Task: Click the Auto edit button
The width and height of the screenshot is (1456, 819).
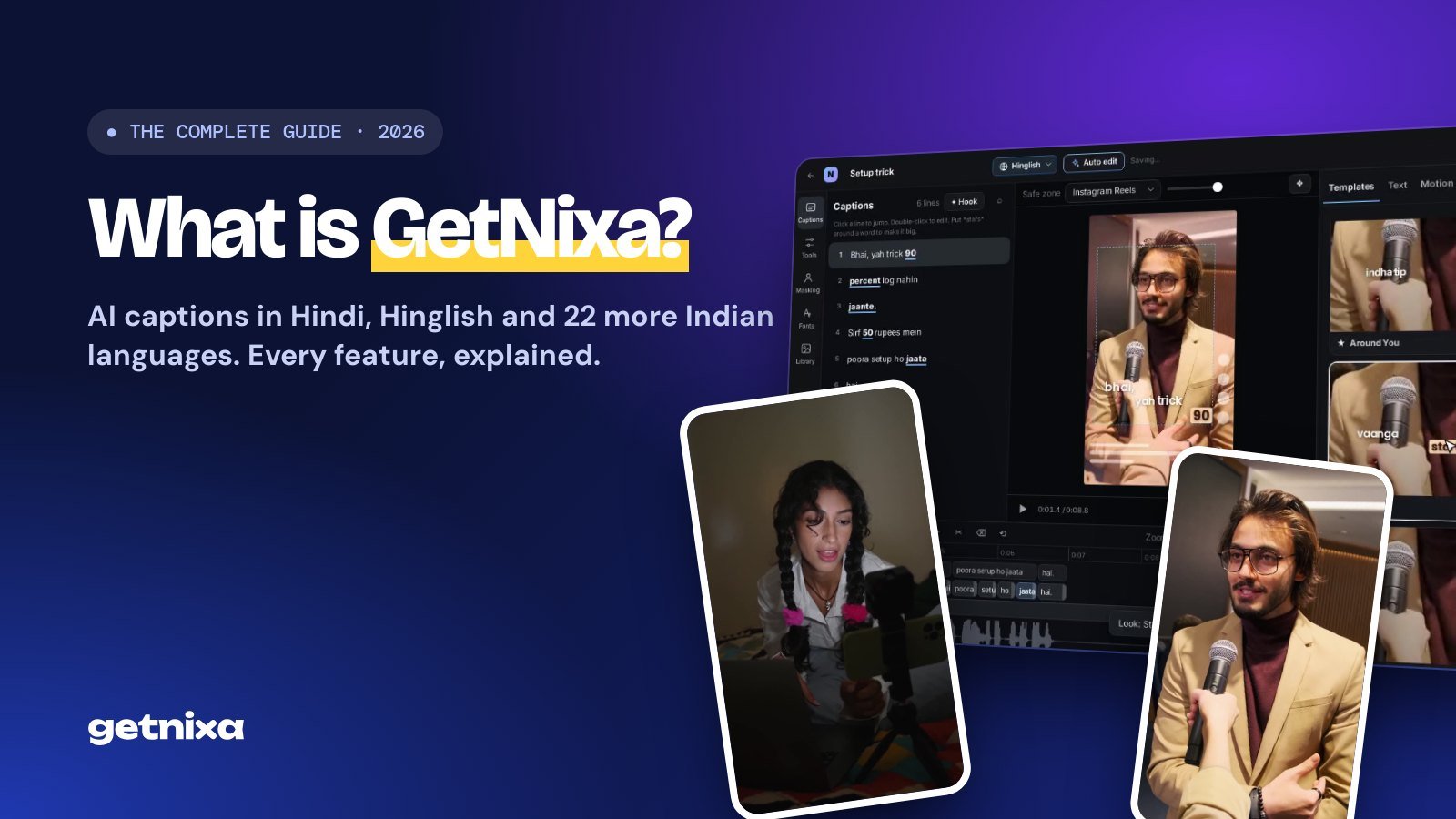Action: (1094, 162)
